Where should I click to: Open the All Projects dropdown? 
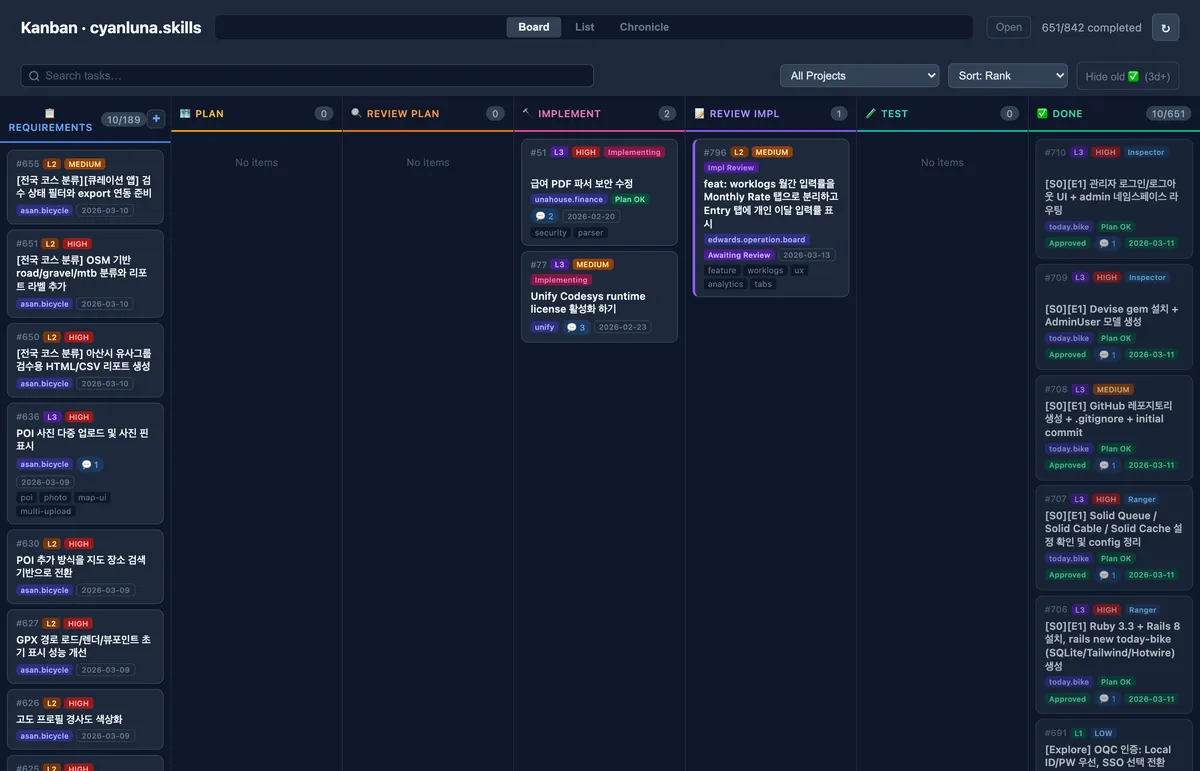click(859, 75)
